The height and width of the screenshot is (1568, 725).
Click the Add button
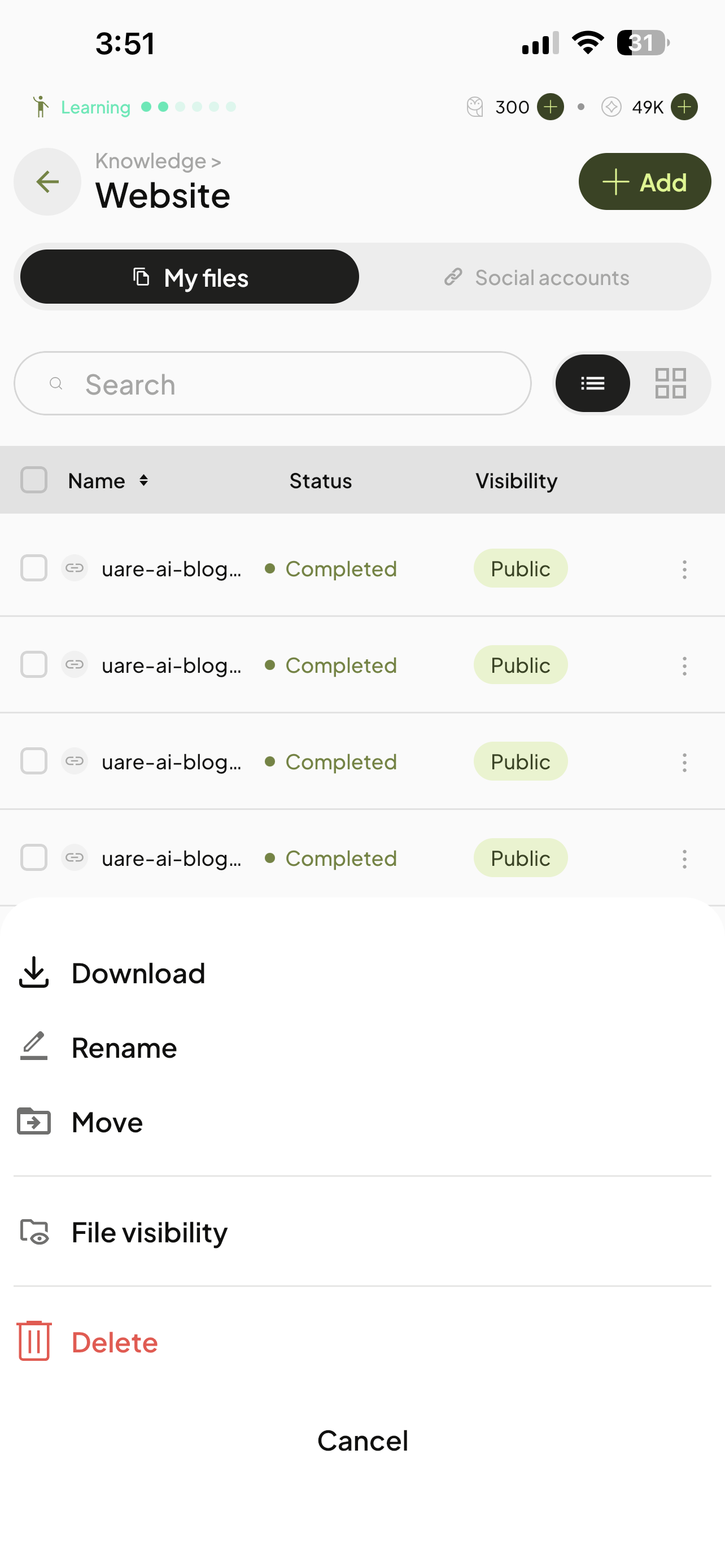coord(645,181)
